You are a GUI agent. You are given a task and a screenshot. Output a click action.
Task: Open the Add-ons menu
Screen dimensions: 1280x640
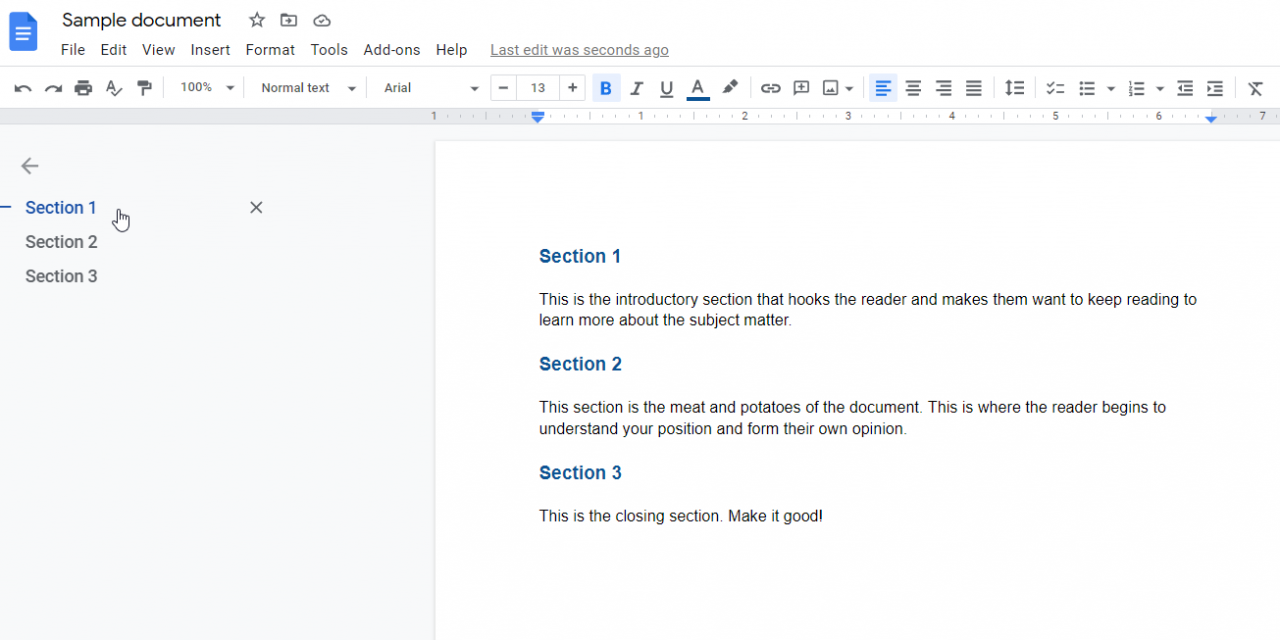391,49
